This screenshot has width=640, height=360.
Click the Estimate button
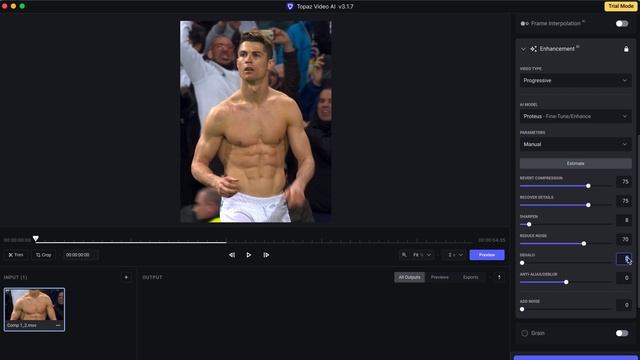(576, 163)
